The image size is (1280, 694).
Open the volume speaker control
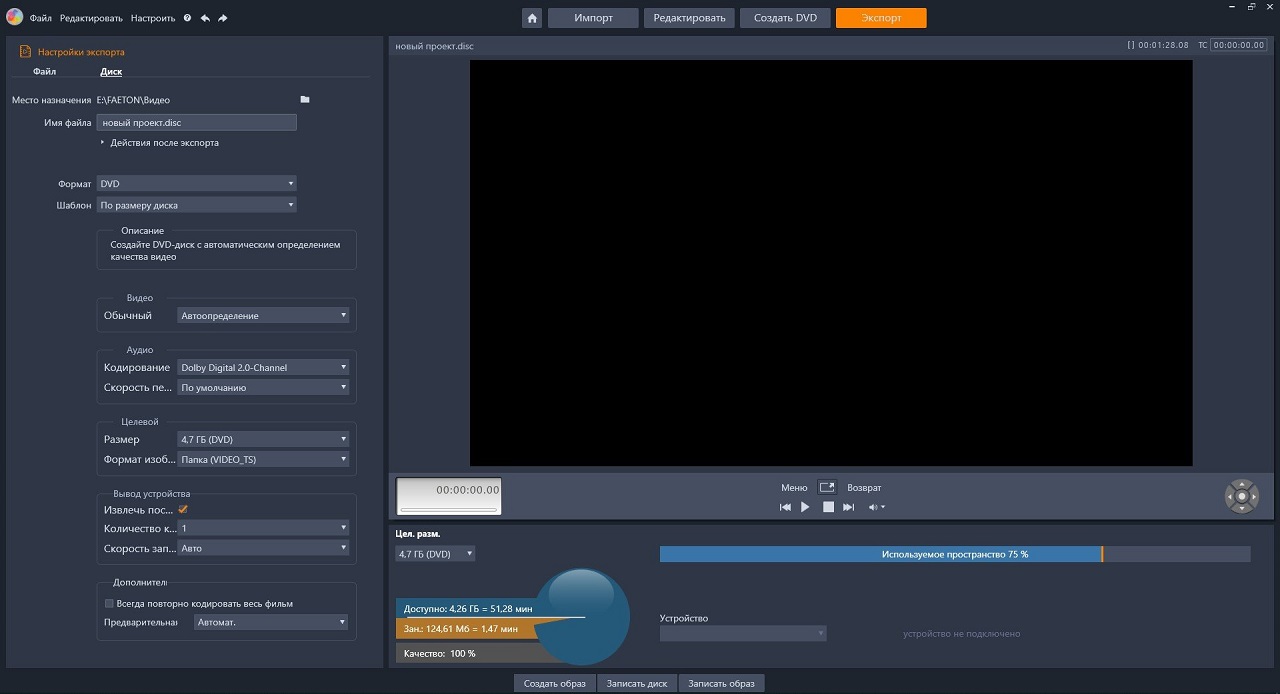pos(874,507)
